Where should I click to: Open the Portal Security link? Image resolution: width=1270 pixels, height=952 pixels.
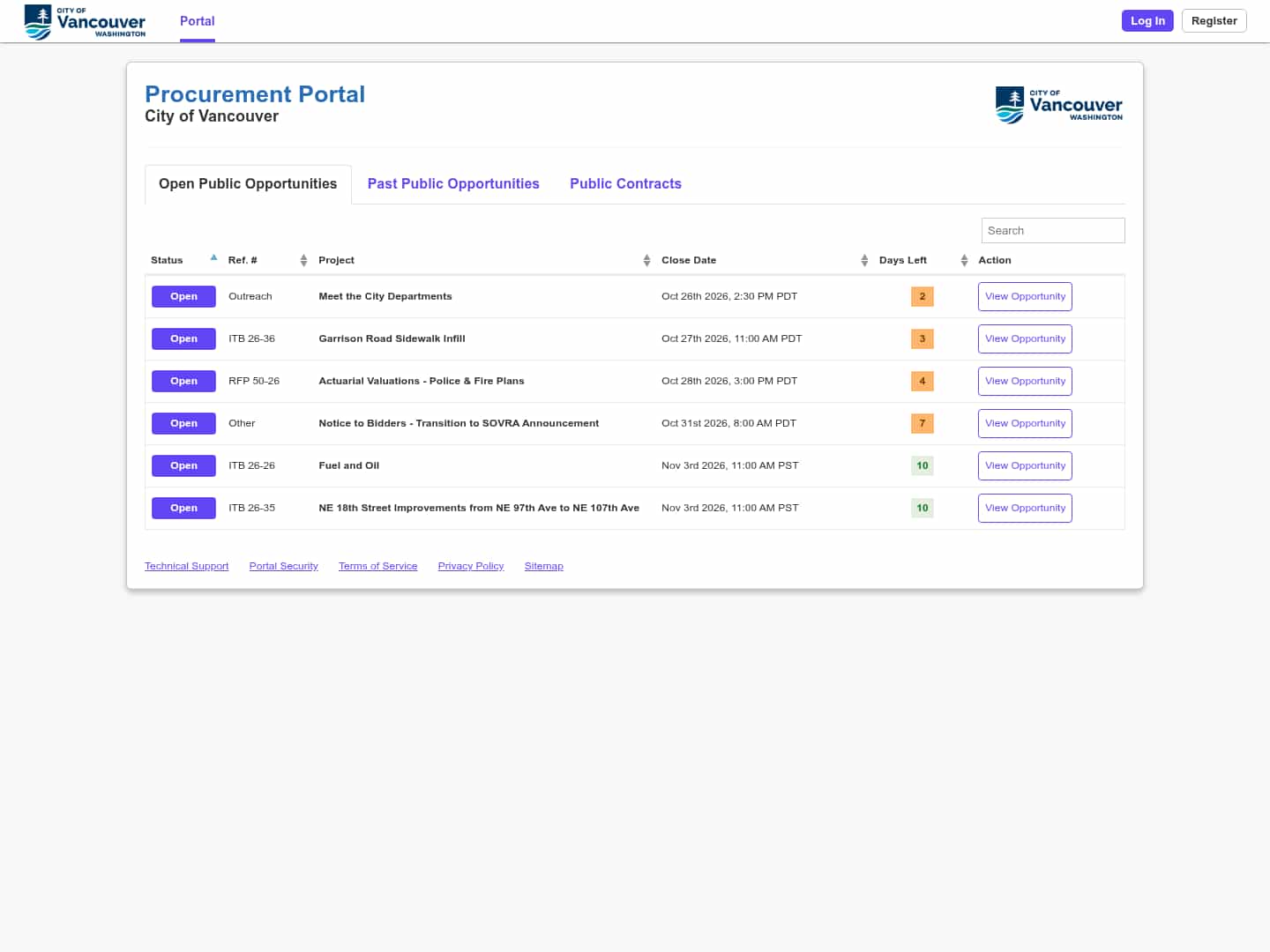point(283,566)
